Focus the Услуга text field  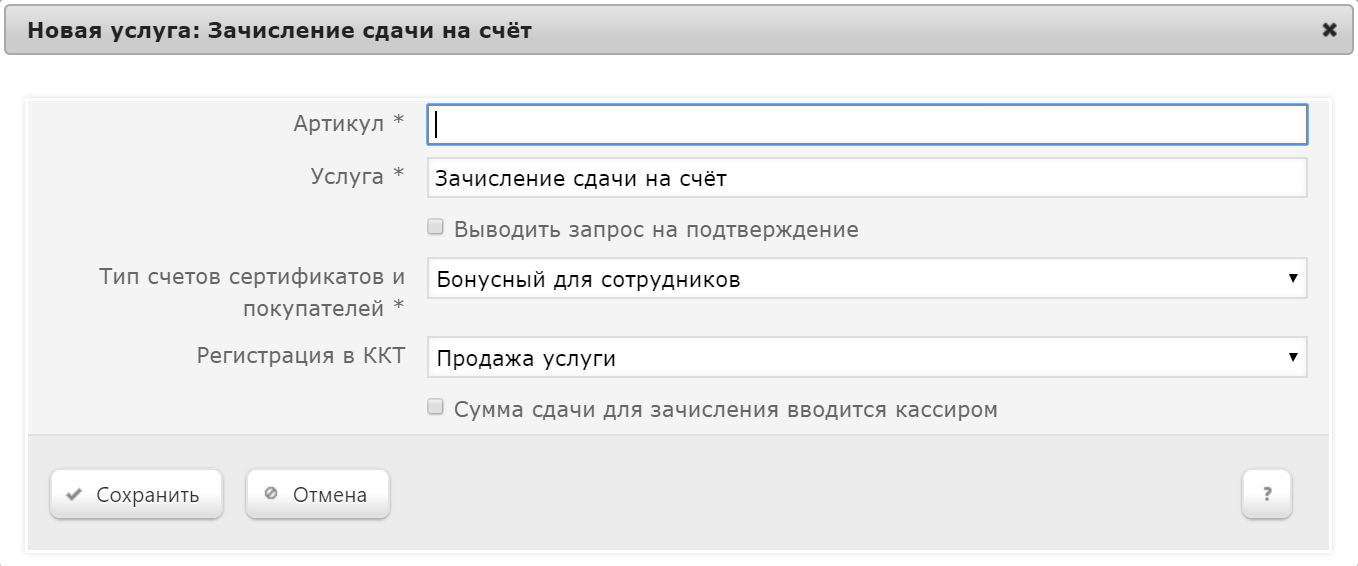(867, 178)
